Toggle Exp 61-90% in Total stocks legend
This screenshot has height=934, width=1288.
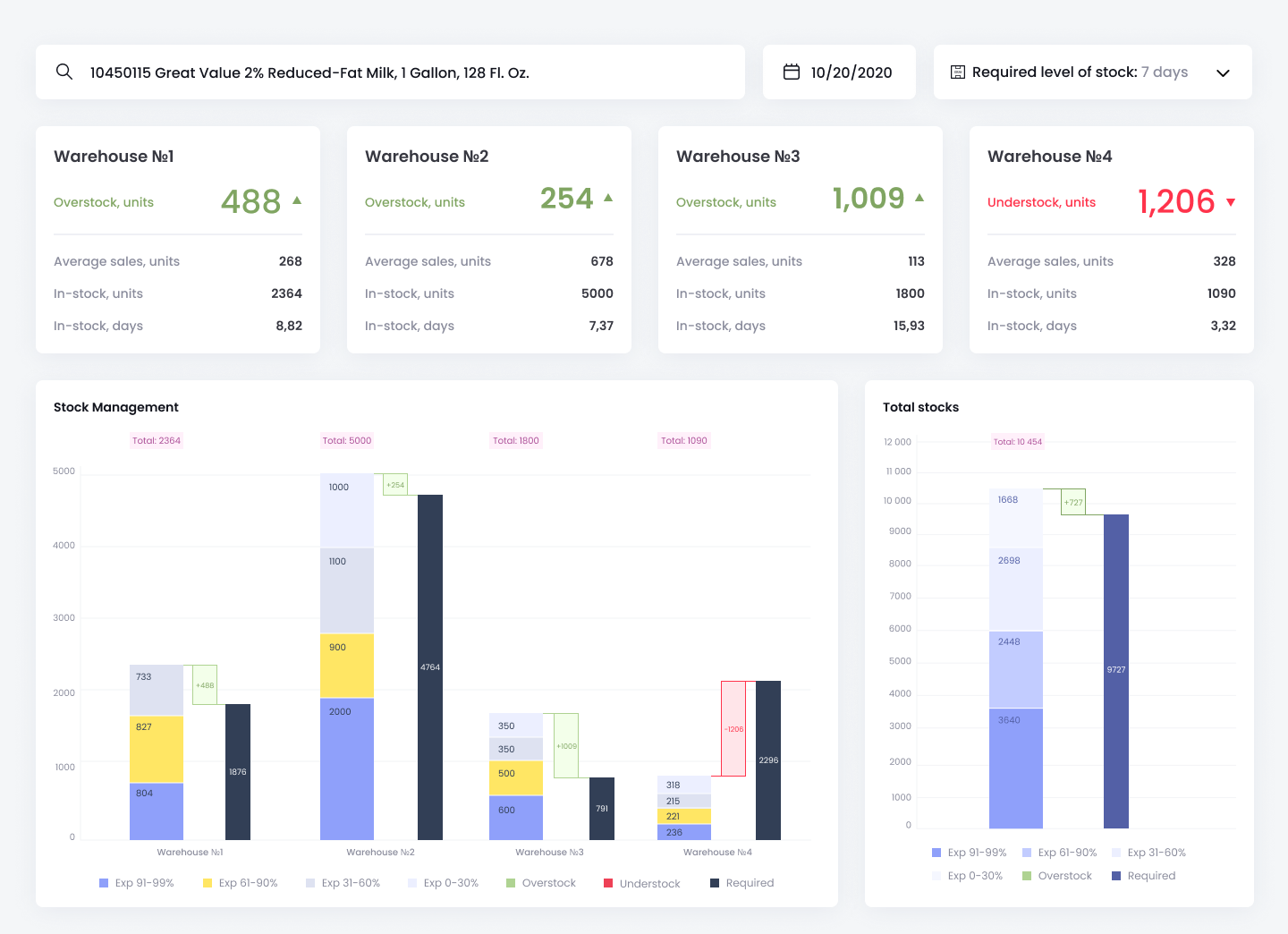click(x=1060, y=853)
